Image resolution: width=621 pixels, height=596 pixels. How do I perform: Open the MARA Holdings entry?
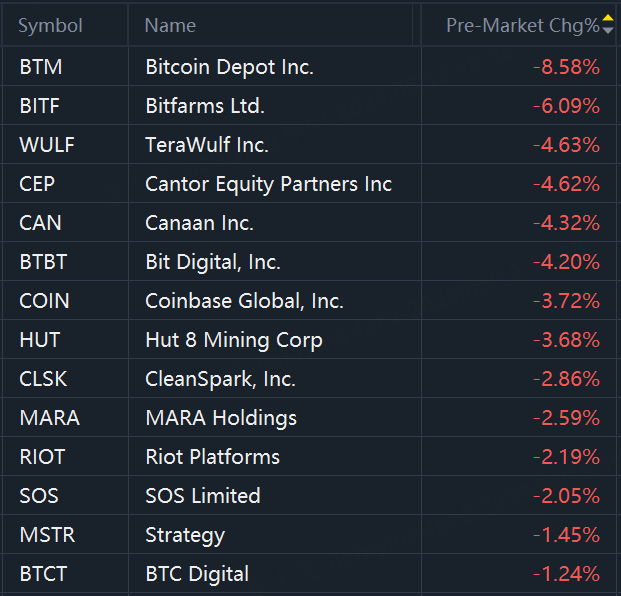tap(221, 418)
